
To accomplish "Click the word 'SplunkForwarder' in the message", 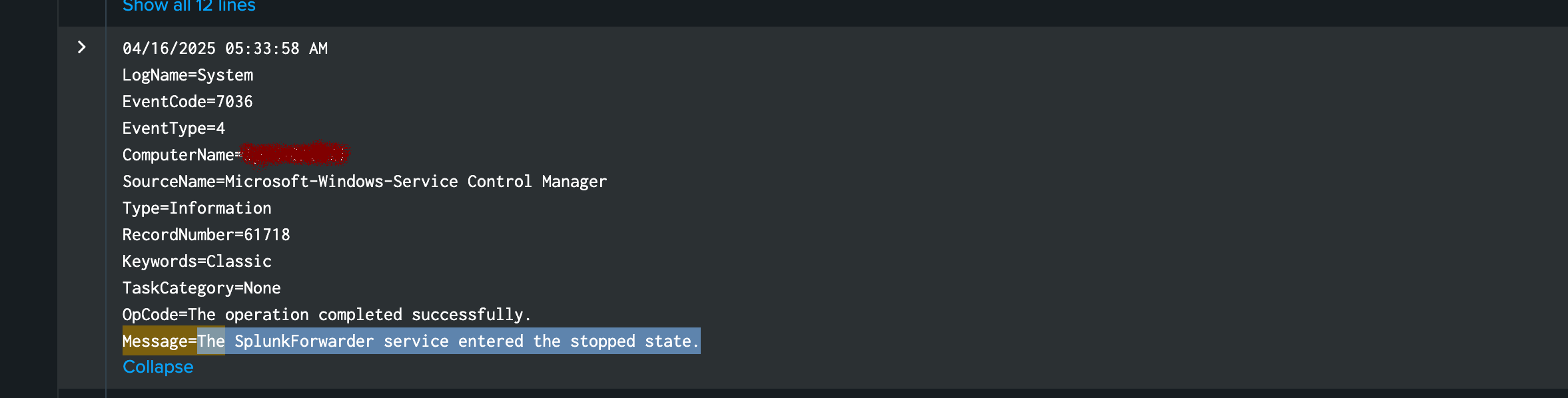I will 304,341.
